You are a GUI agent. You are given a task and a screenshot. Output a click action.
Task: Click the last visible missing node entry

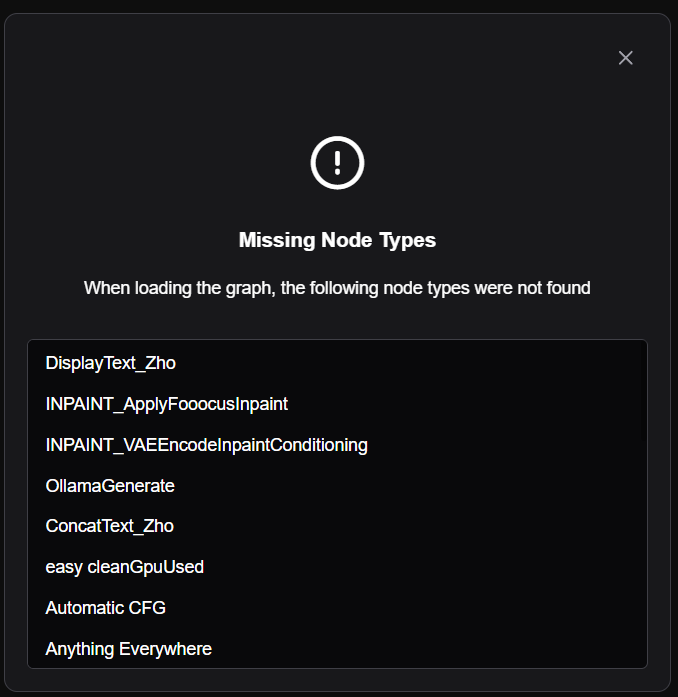[x=129, y=649]
